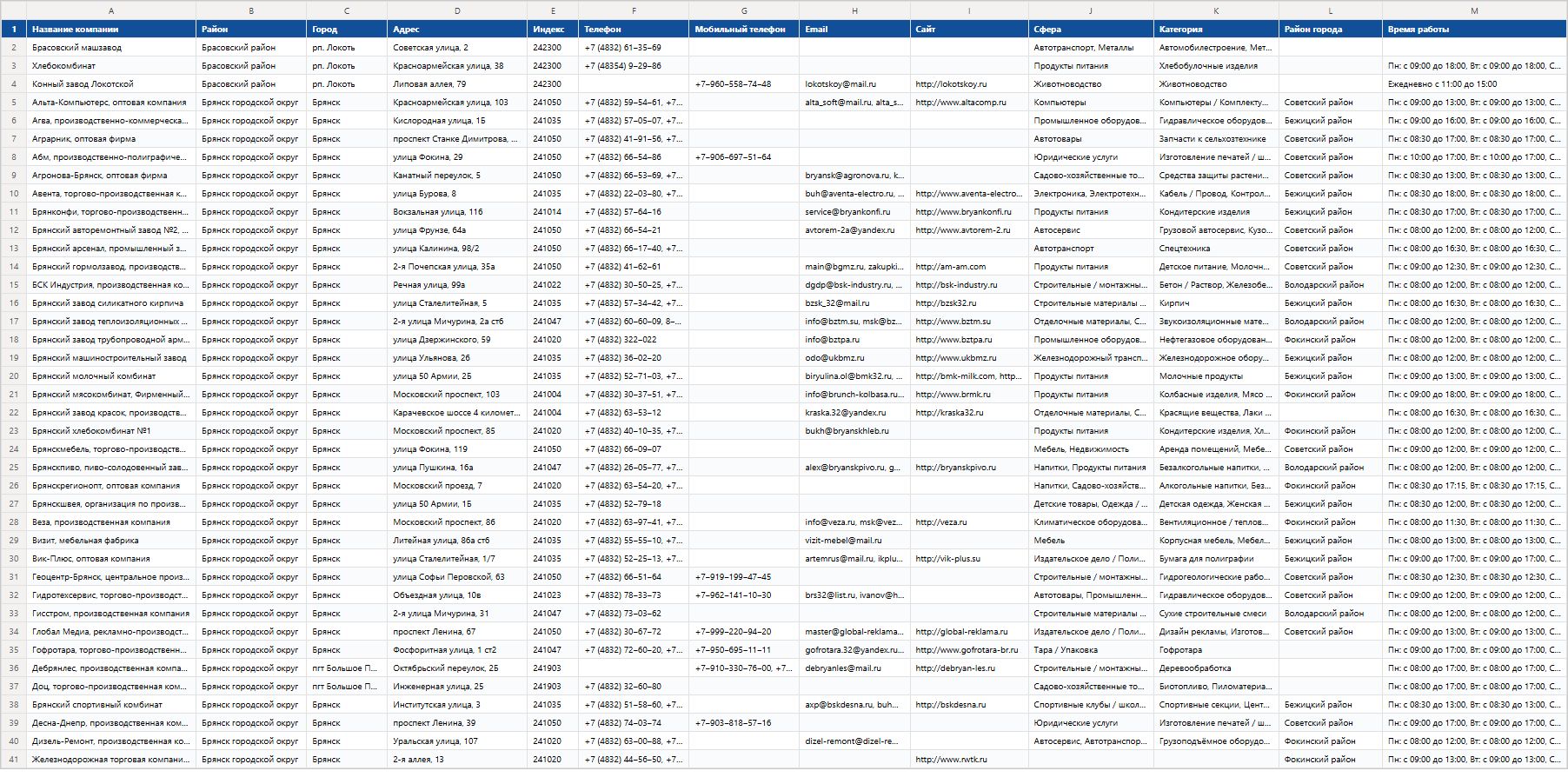This screenshot has height=784, width=1568.
Task: Select the 'vizit-mebel@mail.ru' email cell
Action: point(854,541)
